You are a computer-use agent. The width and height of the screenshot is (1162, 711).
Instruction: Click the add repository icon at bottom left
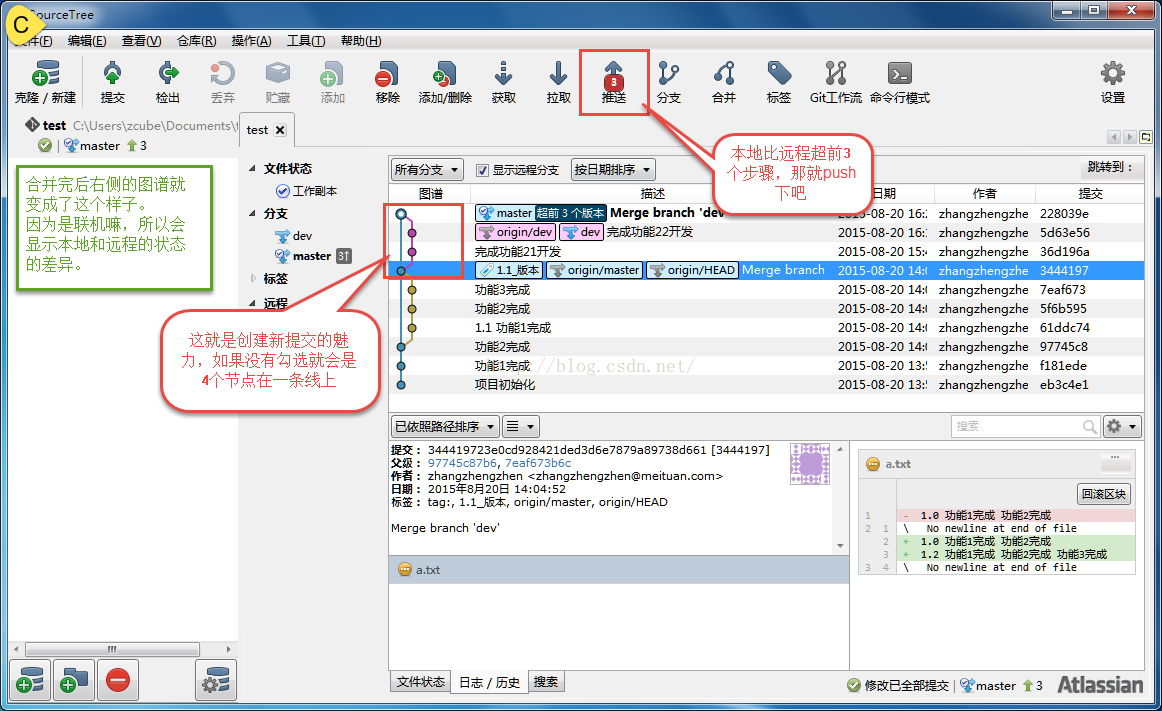(30, 680)
